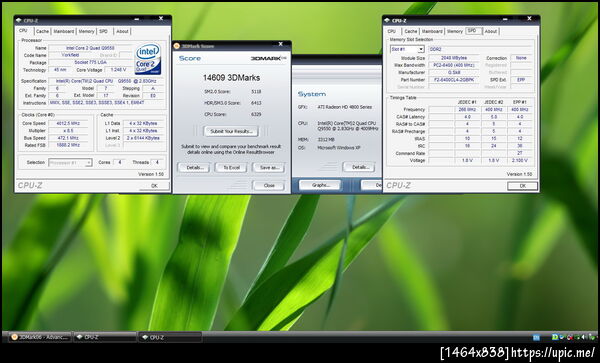600x363 pixels.
Task: Close the 3DMark Score dialog via Close button
Action: [x=269, y=186]
